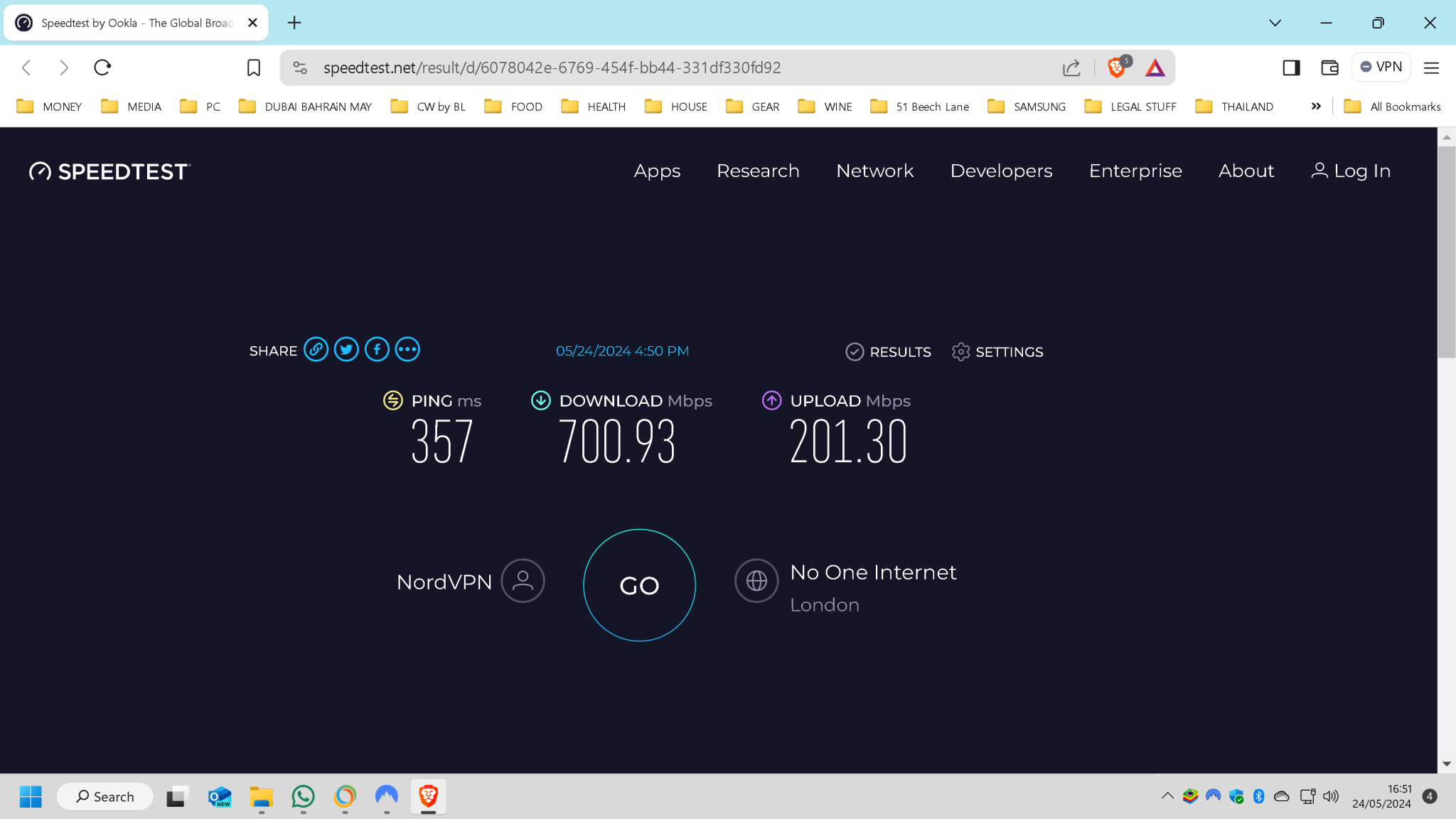The width and height of the screenshot is (1456, 819).
Task: Open the Brave Wallet
Action: pyautogui.click(x=1329, y=68)
